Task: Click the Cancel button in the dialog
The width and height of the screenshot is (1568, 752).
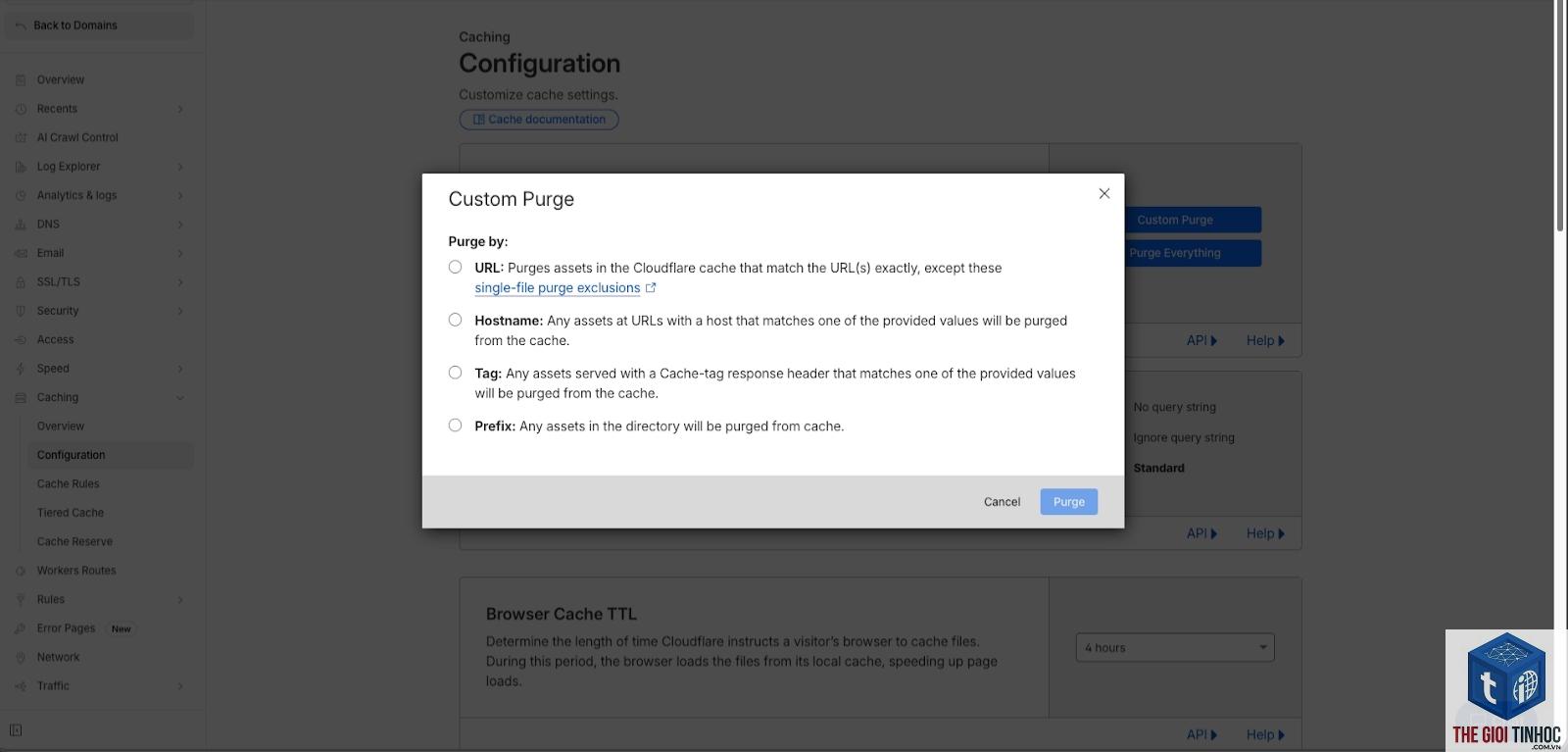Action: pos(1002,502)
